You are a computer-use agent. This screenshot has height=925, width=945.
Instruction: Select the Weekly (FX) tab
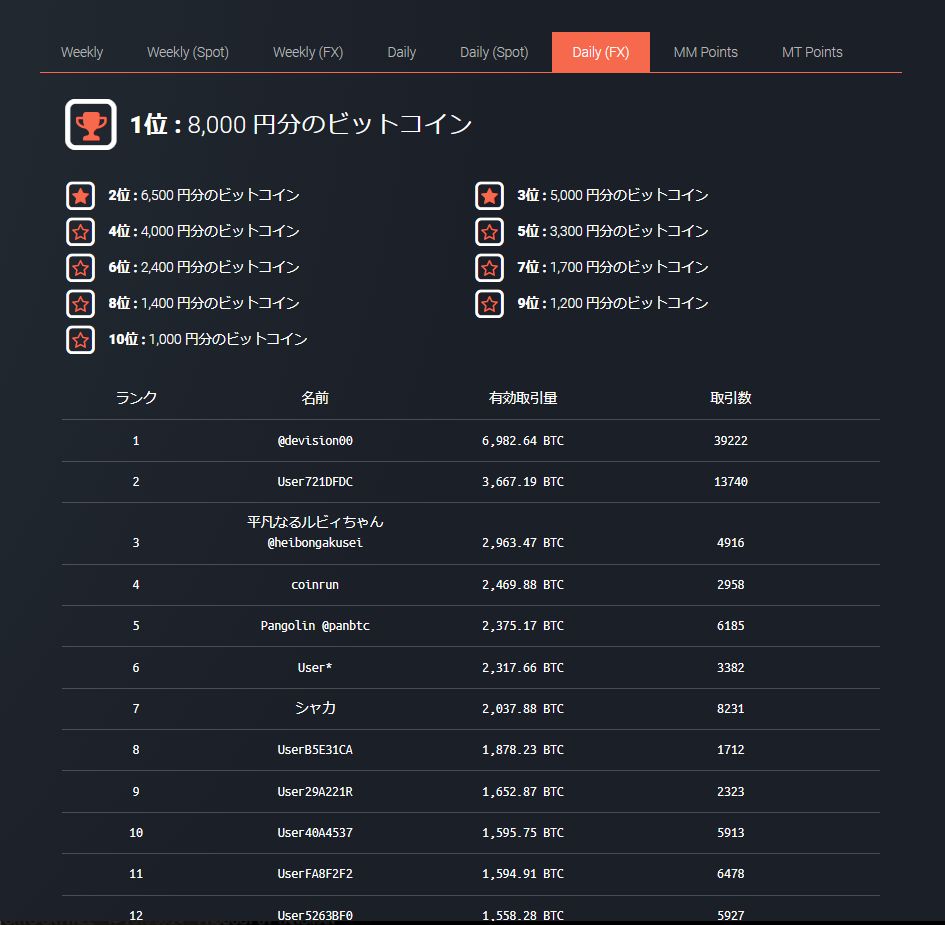click(308, 52)
